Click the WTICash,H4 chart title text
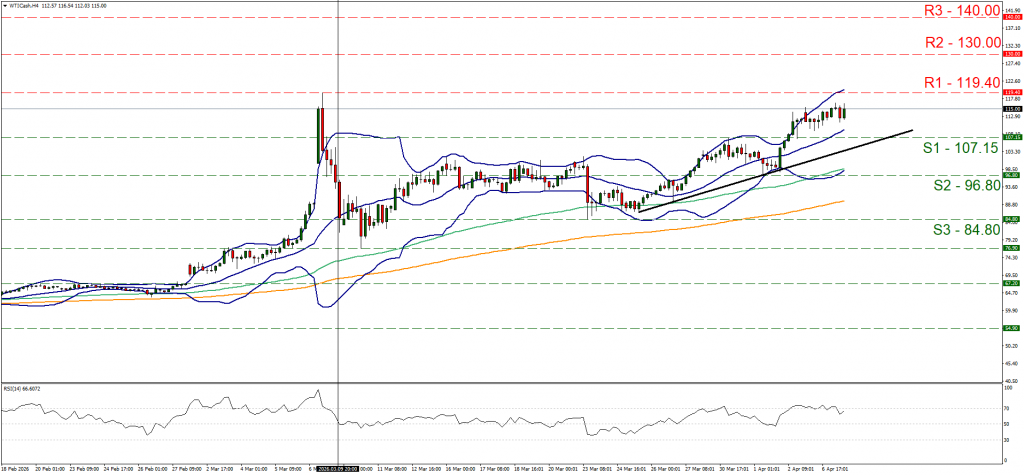 click(x=24, y=5)
